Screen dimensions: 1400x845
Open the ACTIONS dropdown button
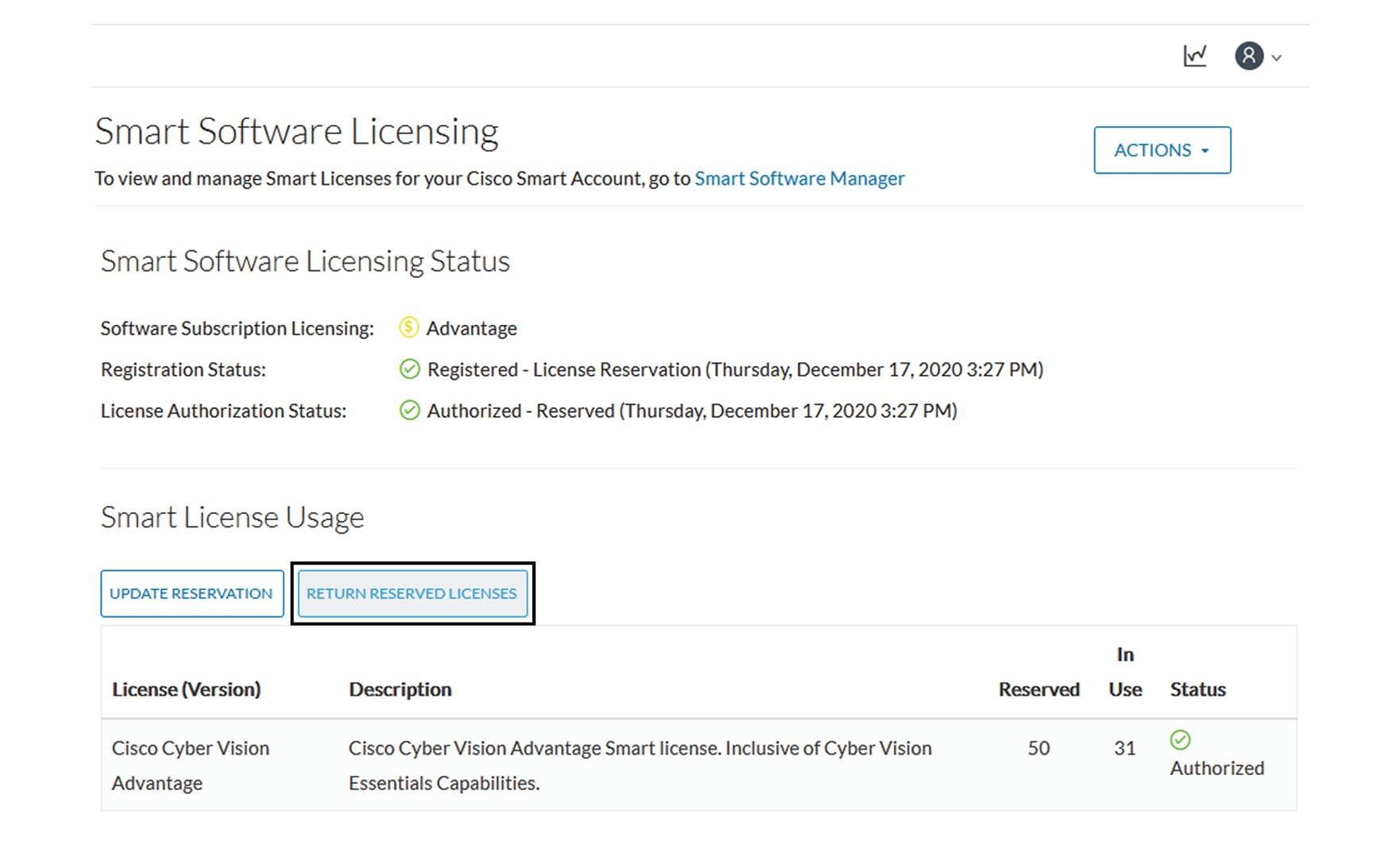[x=1162, y=150]
